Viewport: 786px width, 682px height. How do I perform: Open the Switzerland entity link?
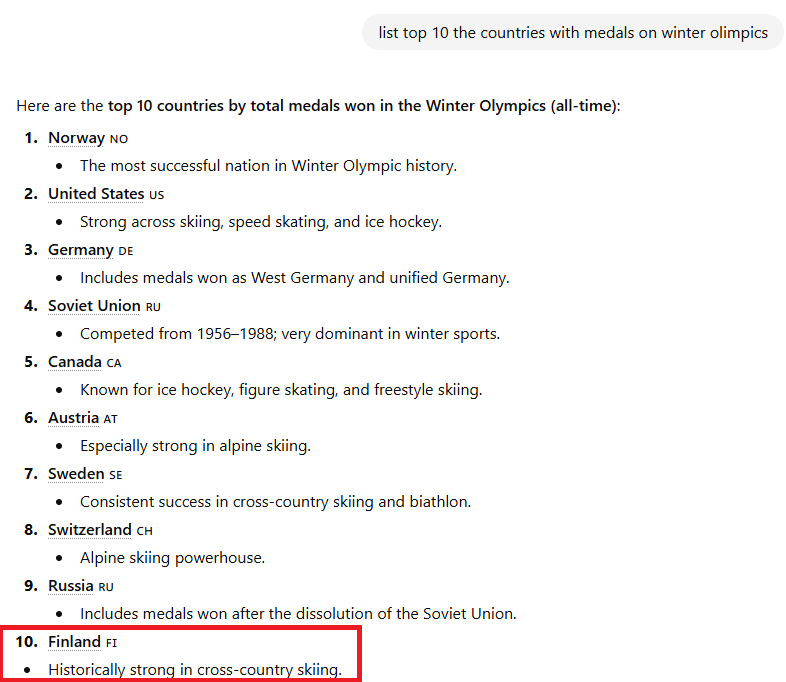point(90,530)
